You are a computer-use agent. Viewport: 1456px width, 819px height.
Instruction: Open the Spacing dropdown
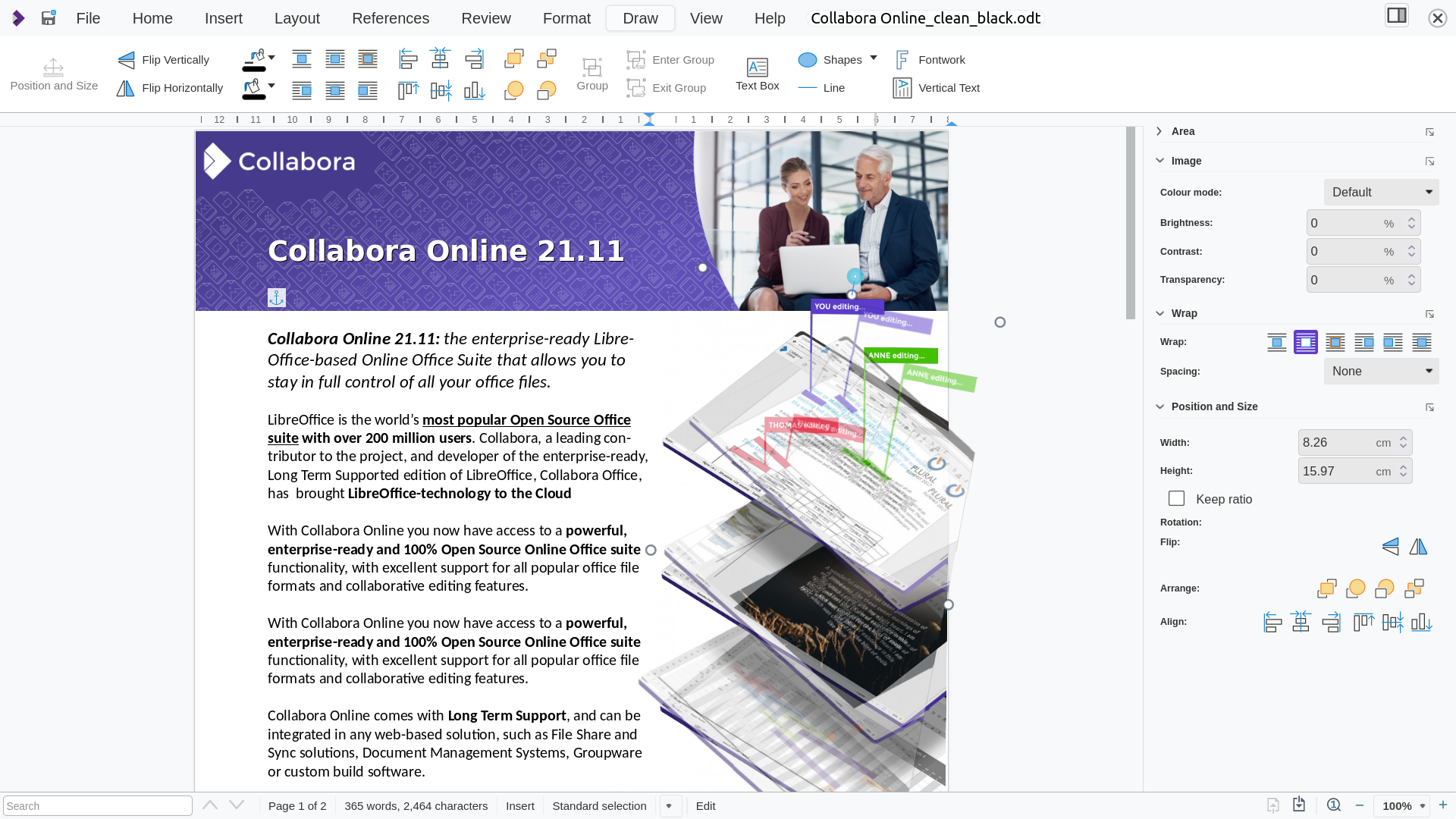coord(1381,372)
